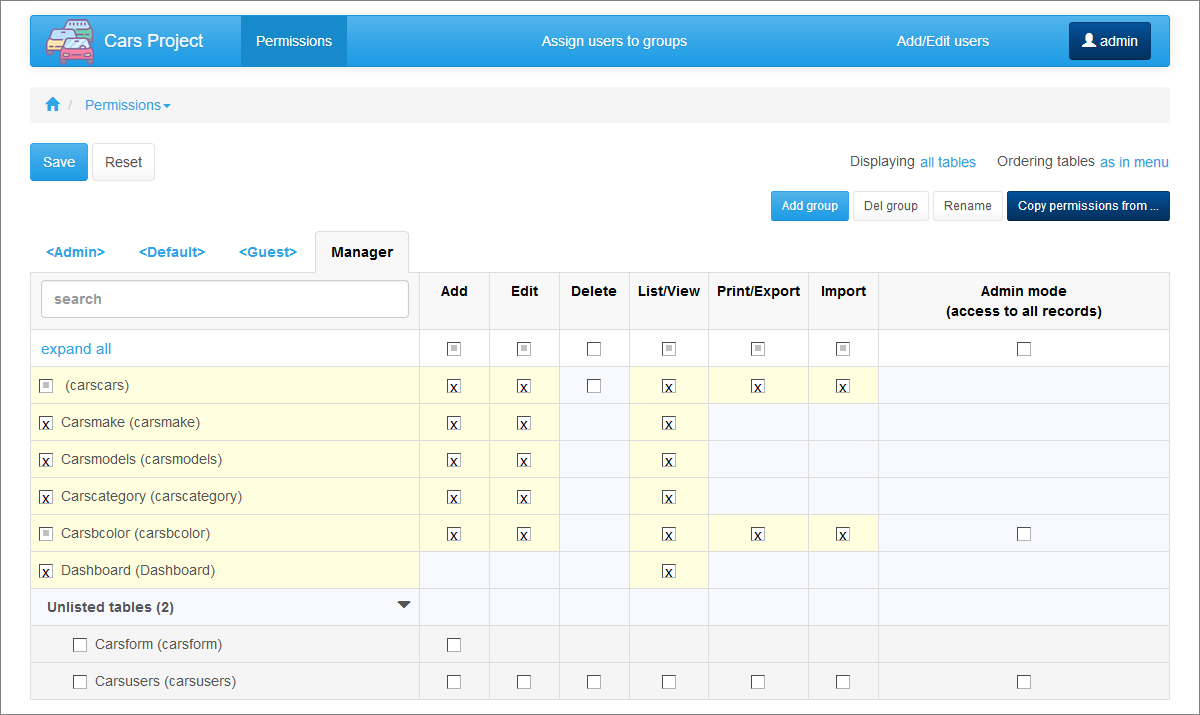Toggle List/View permission for Dashboard

click(x=668, y=570)
